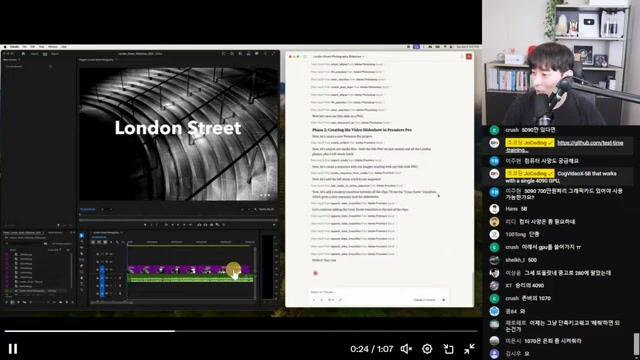
Task: Toggle V2 track lock
Action: (x=97, y=262)
